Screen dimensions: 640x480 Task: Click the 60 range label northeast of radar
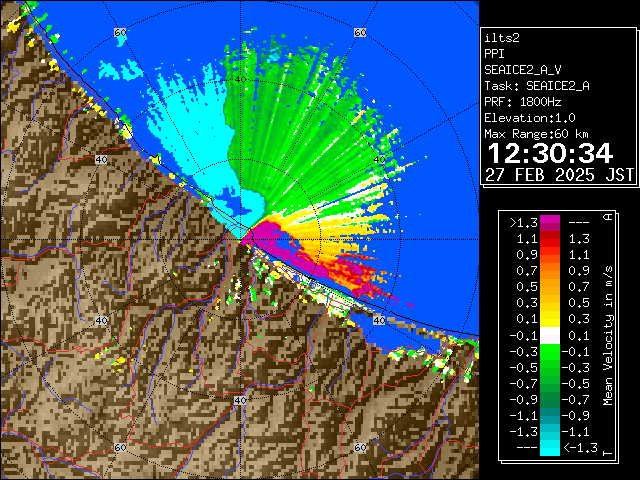point(360,32)
